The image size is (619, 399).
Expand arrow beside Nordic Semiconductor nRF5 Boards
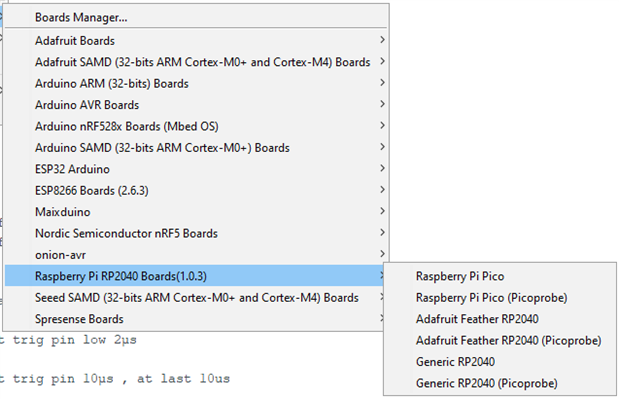[382, 232]
